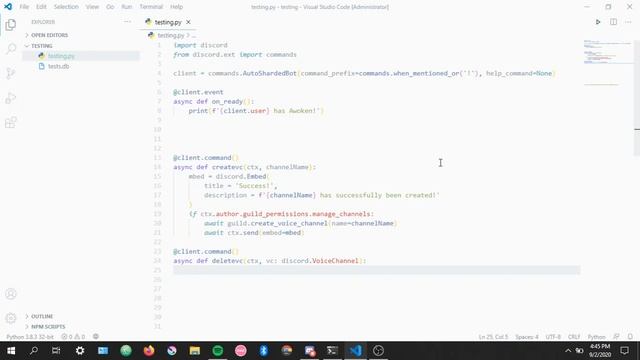Select testing.py in the Explorer tree
Screen dimensions: 640x360
pyautogui.click(x=61, y=56)
